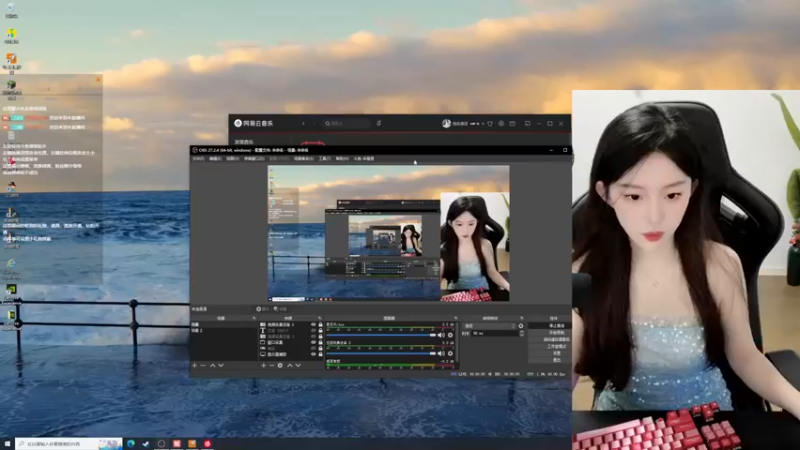Screen dimensions: 800x450
Task: Click the transition duration input field
Action: click(x=495, y=333)
